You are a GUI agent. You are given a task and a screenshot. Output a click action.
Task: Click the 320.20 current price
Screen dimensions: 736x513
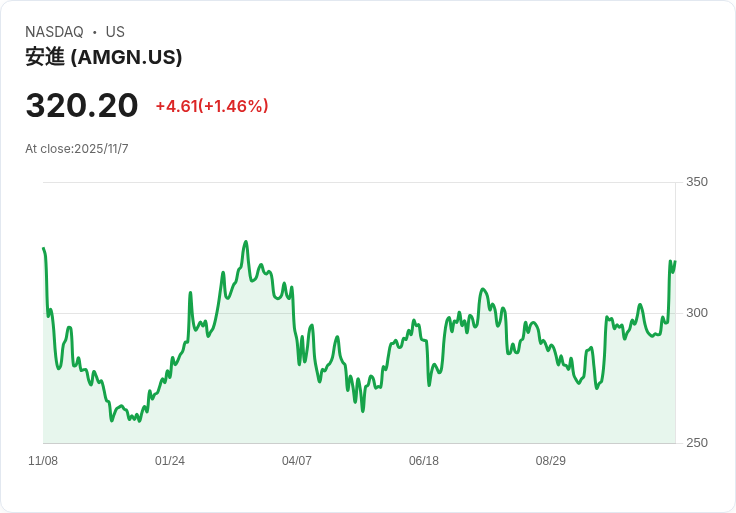click(x=82, y=105)
